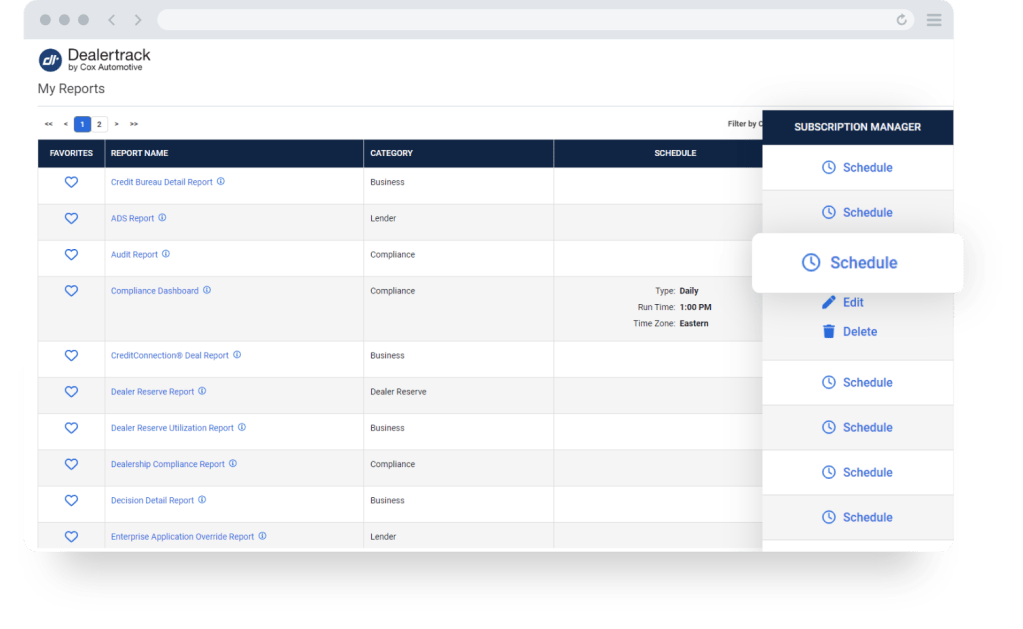This screenshot has width=1023, height=629.
Task: Select page 1 in pagination
Action: [82, 124]
